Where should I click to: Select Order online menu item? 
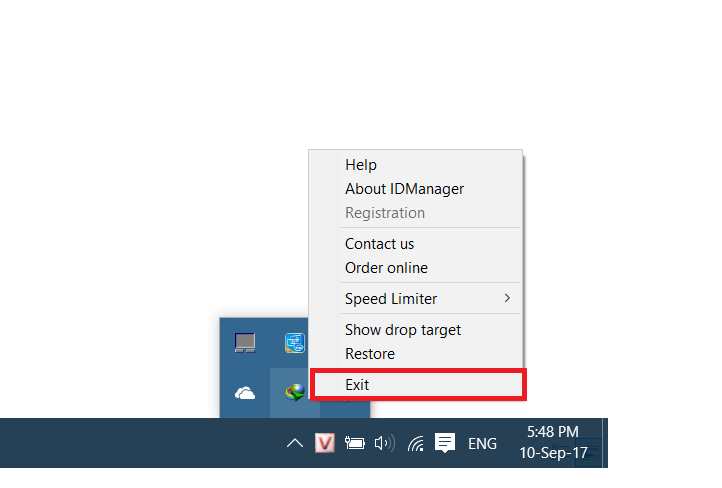pos(386,268)
